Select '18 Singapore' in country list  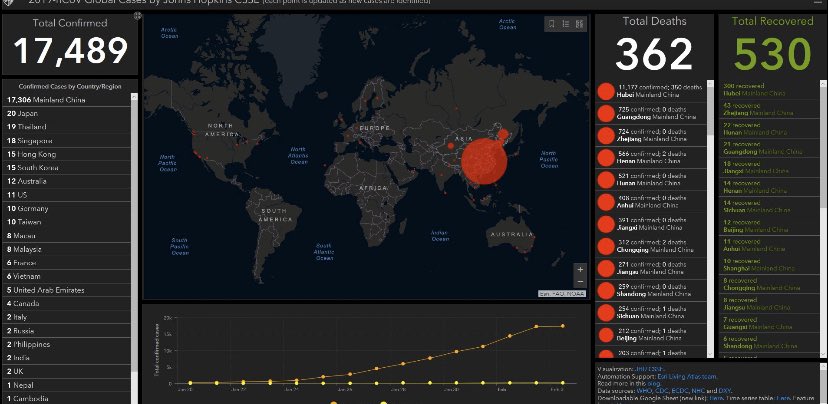(67, 140)
